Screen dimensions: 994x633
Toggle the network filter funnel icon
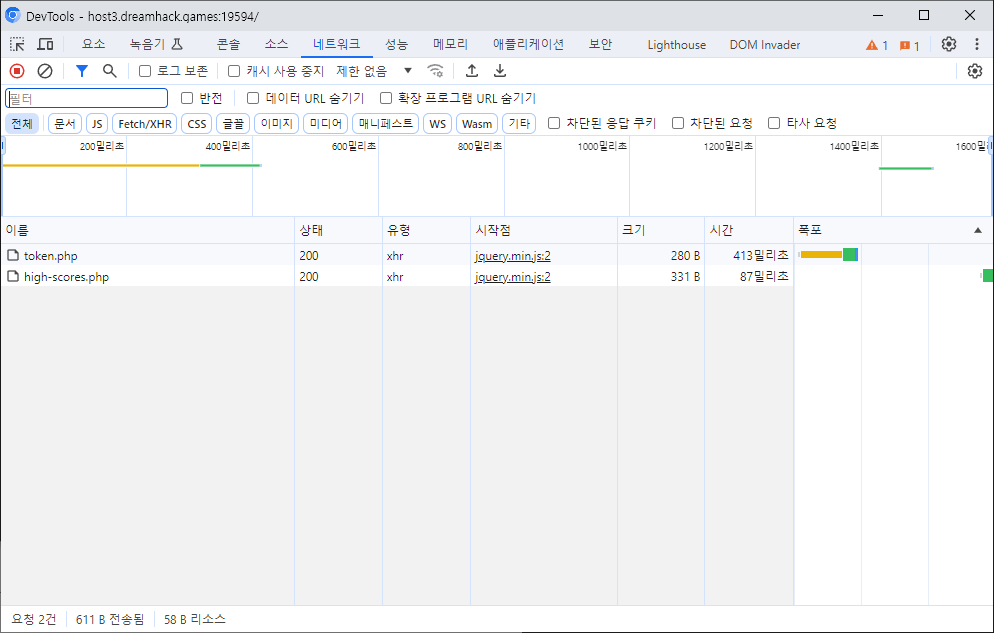[82, 71]
